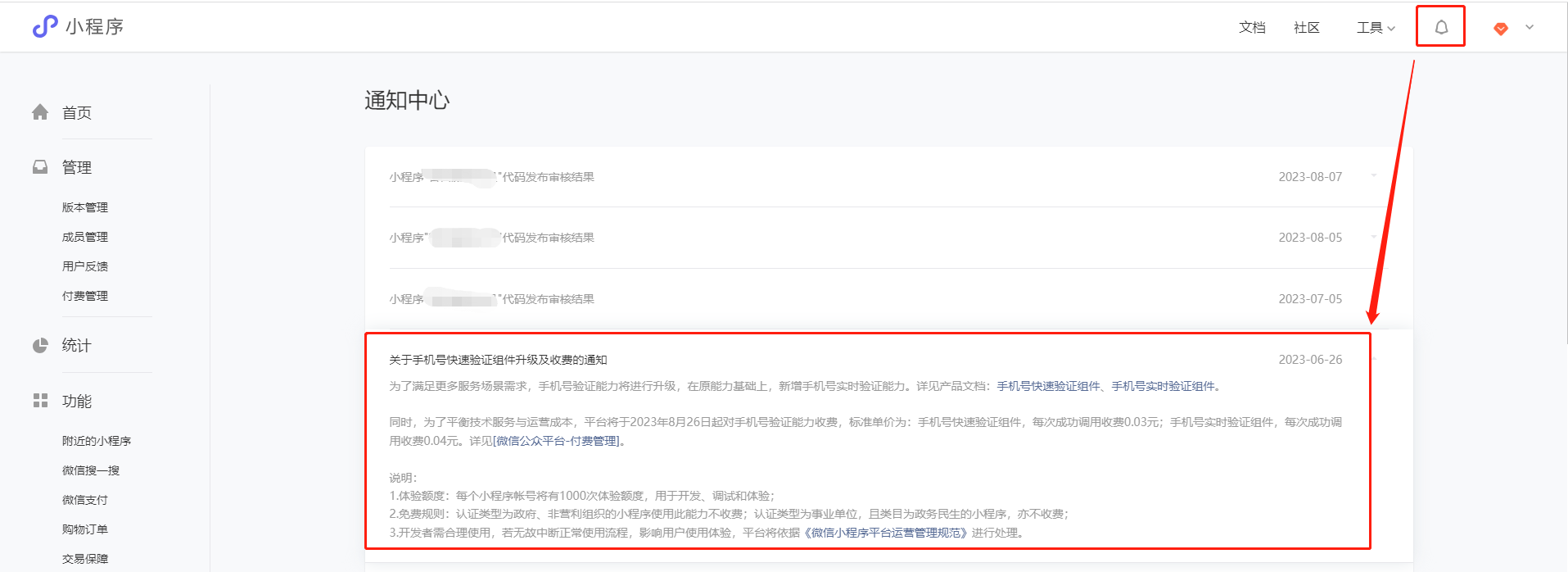Open the 文档 menu item
This screenshot has height=572, width=1568.
click(x=1252, y=28)
